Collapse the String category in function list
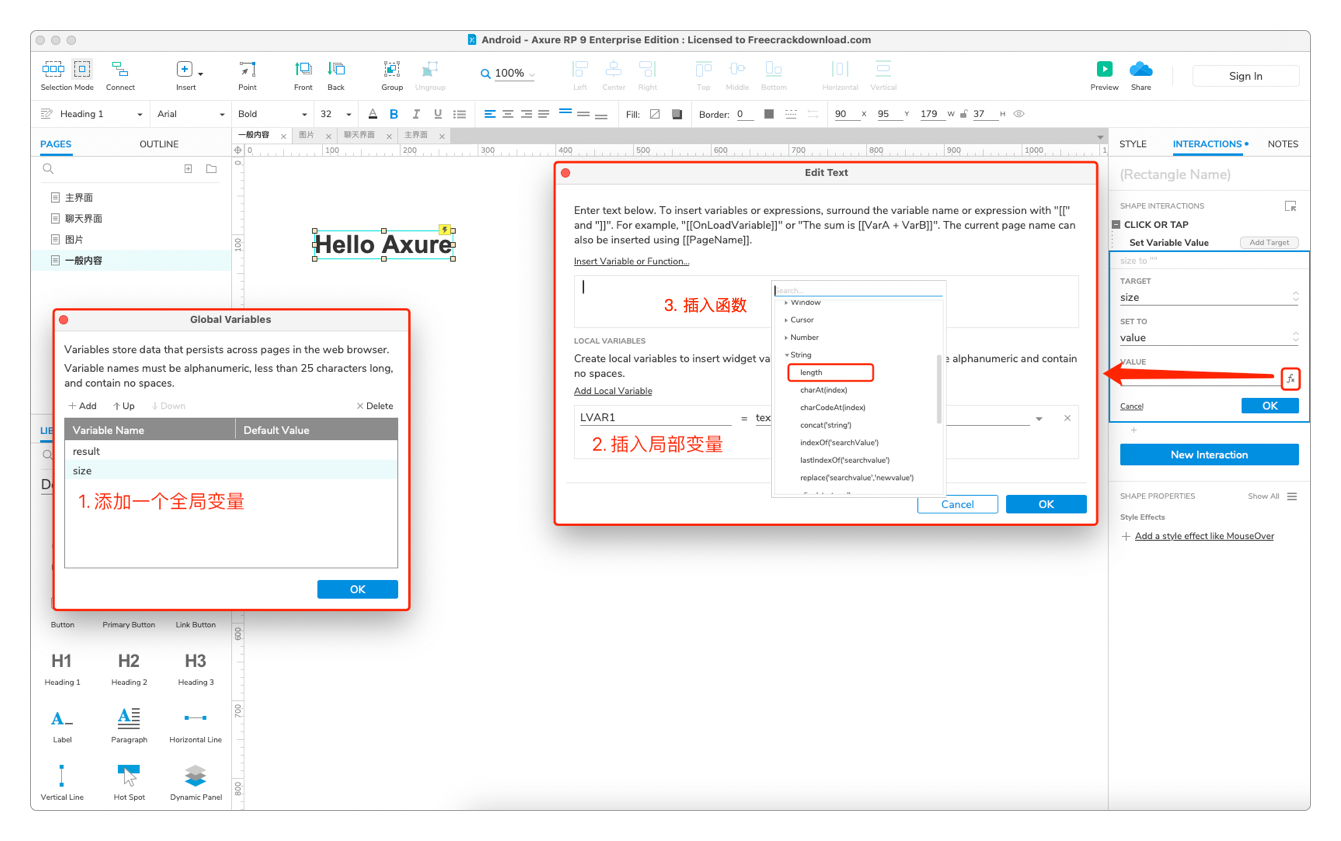This screenshot has height=841, width=1341. (786, 355)
